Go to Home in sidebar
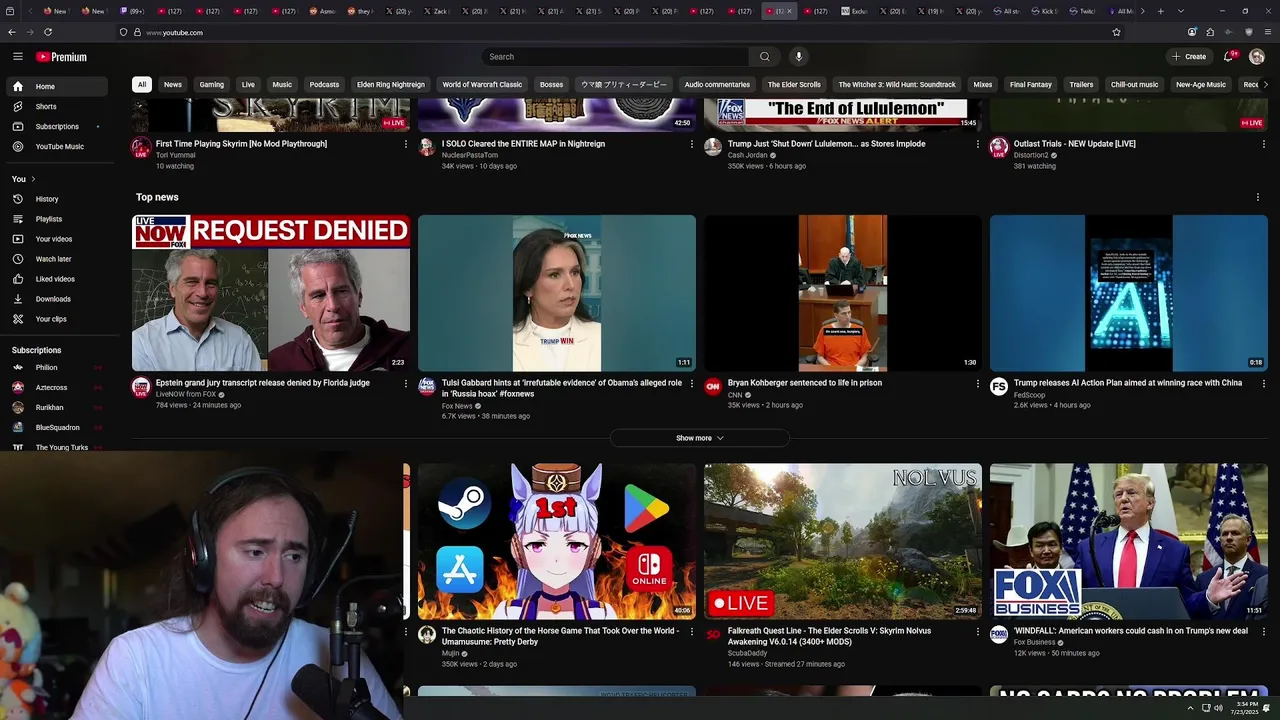The height and width of the screenshot is (720, 1280). 56,86
